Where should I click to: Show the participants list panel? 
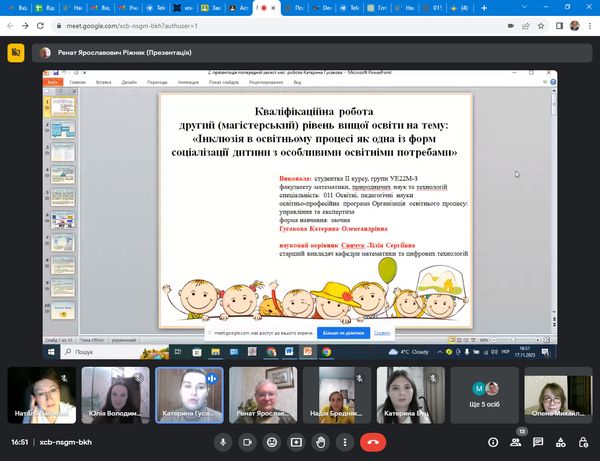click(515, 441)
